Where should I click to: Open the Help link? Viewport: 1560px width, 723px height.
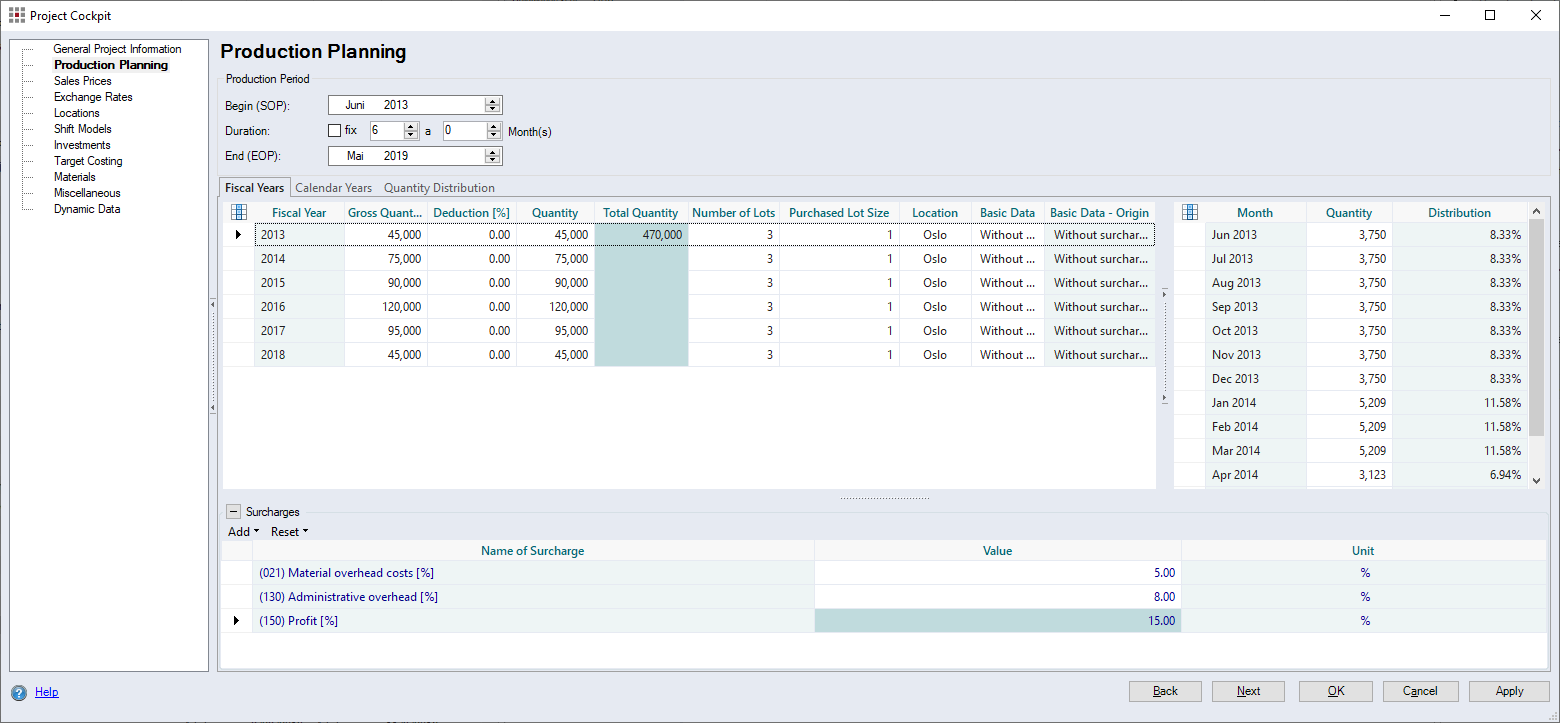click(x=46, y=692)
